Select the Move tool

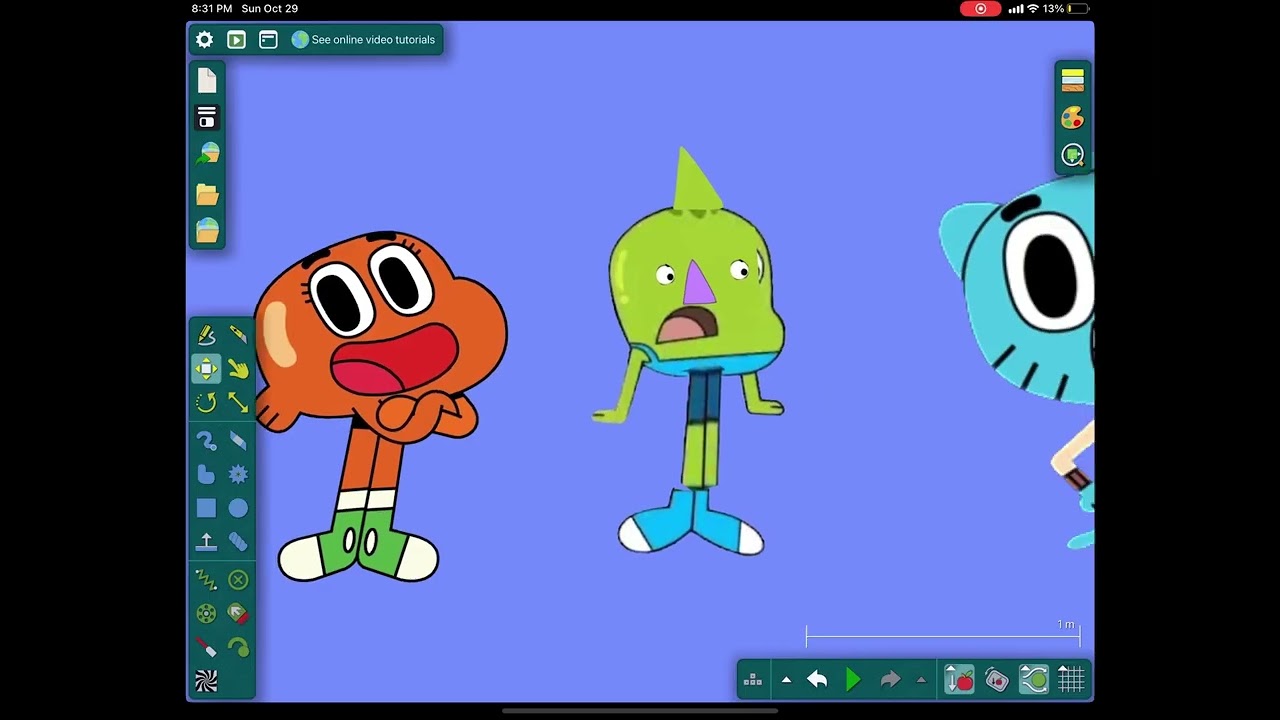pyautogui.click(x=206, y=369)
